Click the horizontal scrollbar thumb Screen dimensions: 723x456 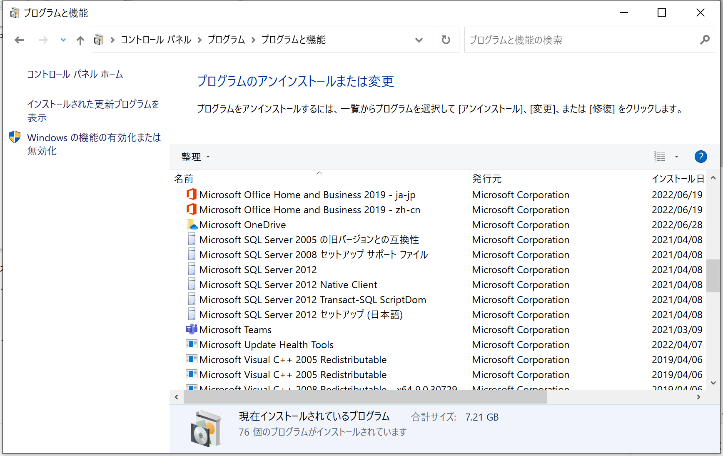[x=365, y=397]
